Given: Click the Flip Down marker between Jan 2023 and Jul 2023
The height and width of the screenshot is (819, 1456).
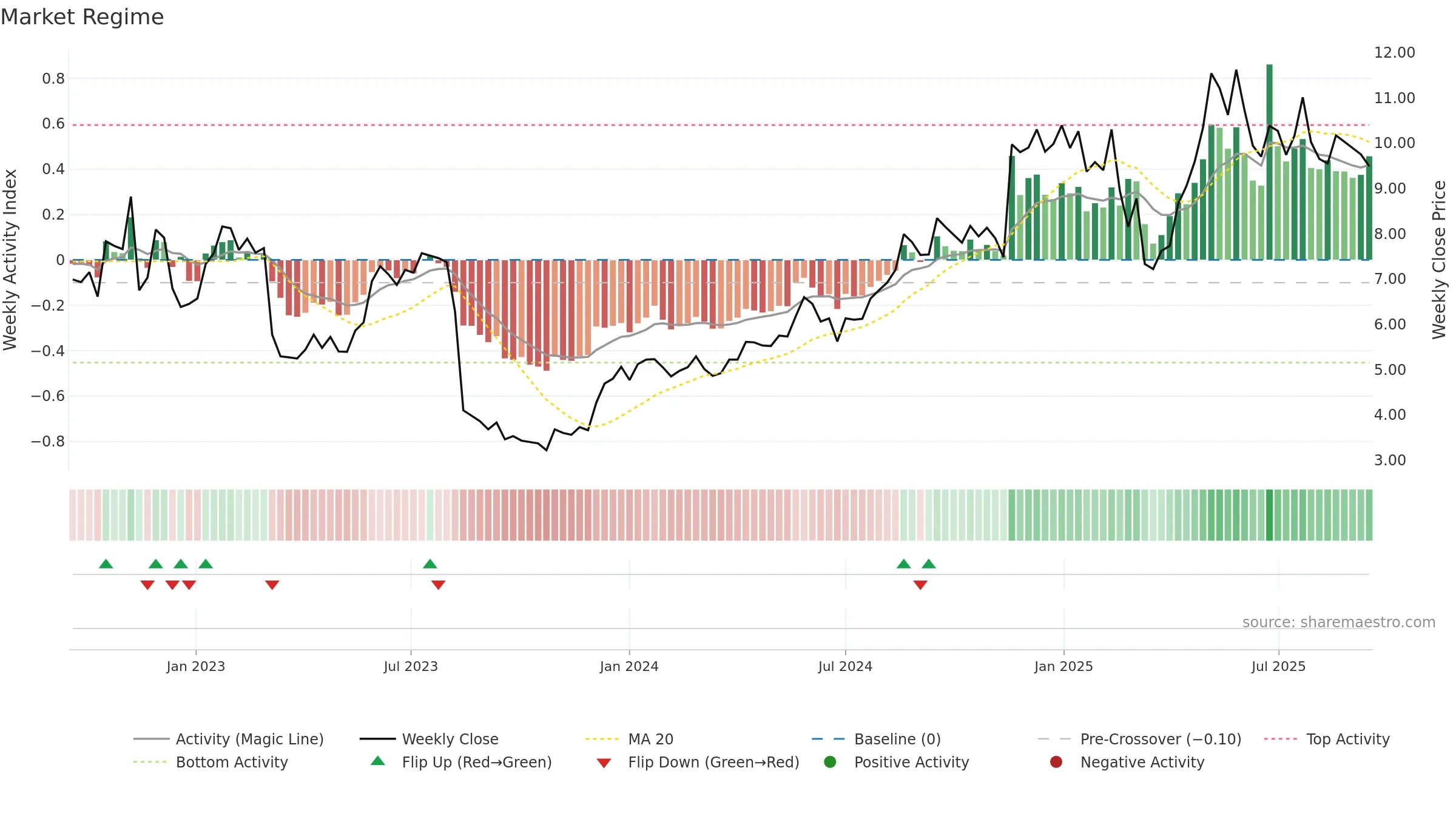Looking at the screenshot, I should [272, 585].
